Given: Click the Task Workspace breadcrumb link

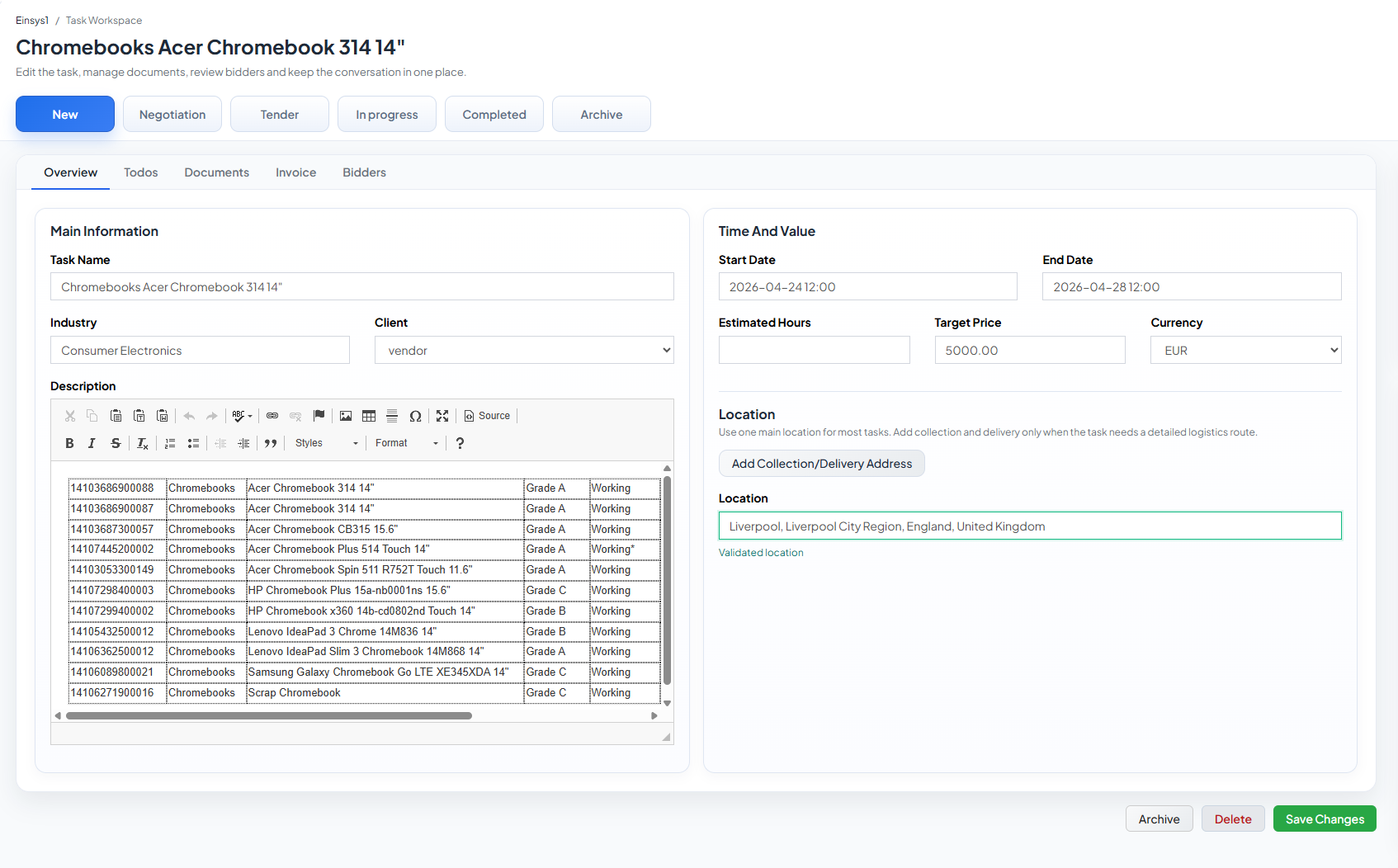Looking at the screenshot, I should [104, 21].
